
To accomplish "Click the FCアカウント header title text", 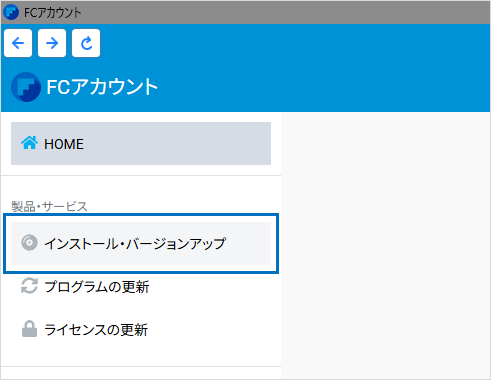I will coord(102,87).
